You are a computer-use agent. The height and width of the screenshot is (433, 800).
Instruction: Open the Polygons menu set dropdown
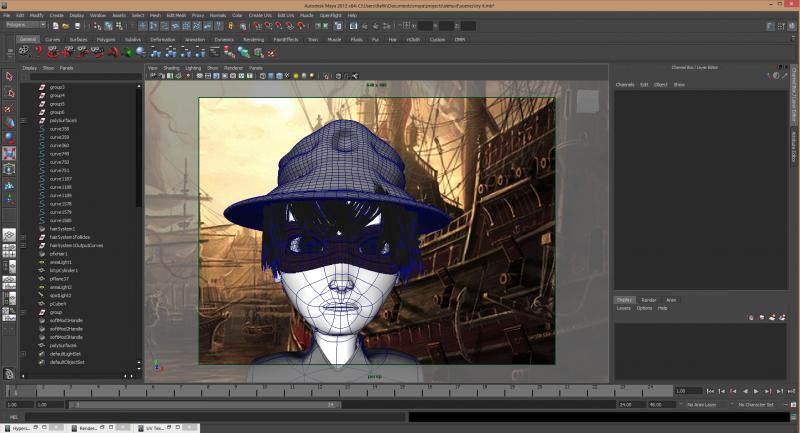point(25,25)
